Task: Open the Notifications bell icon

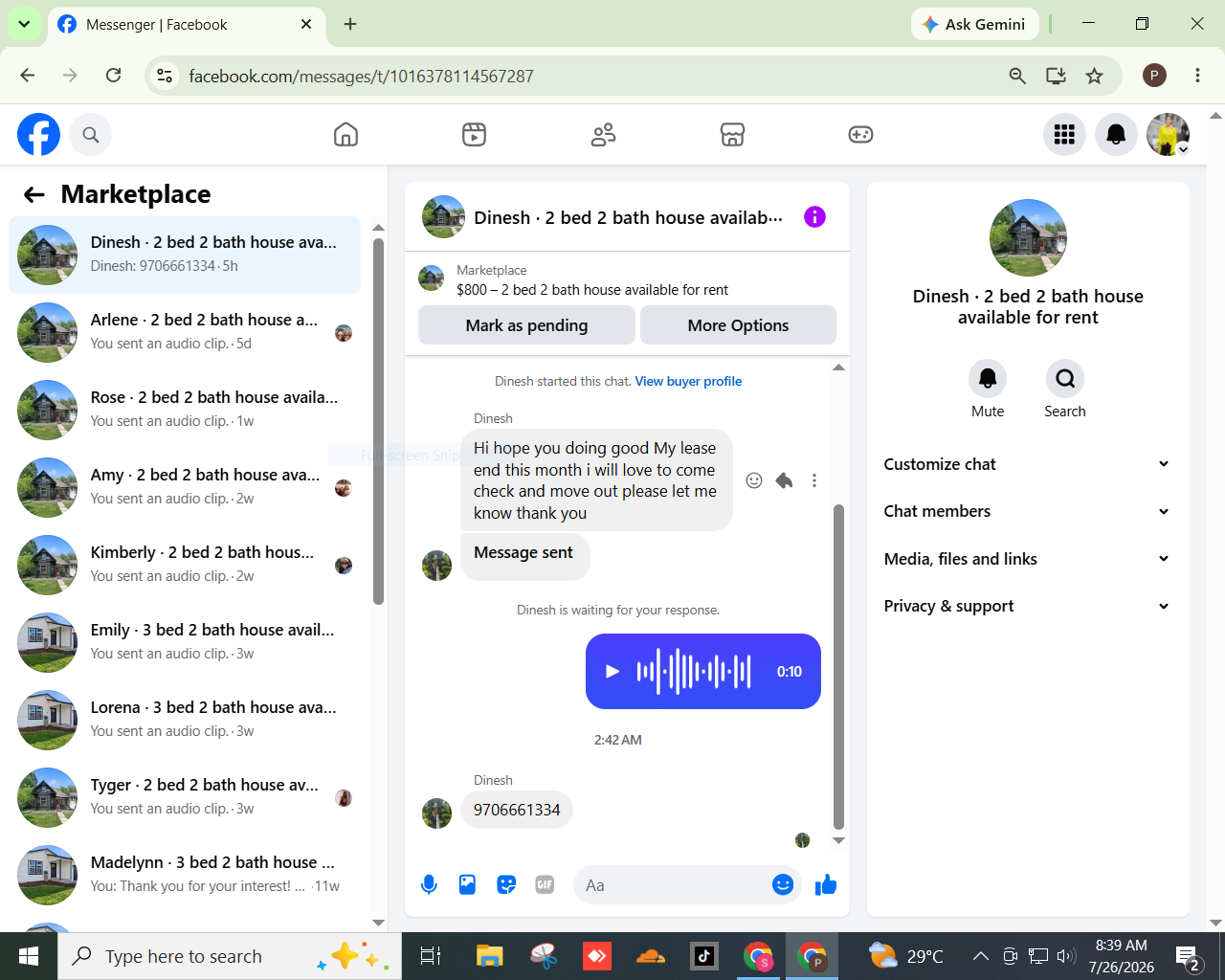Action: tap(1116, 135)
